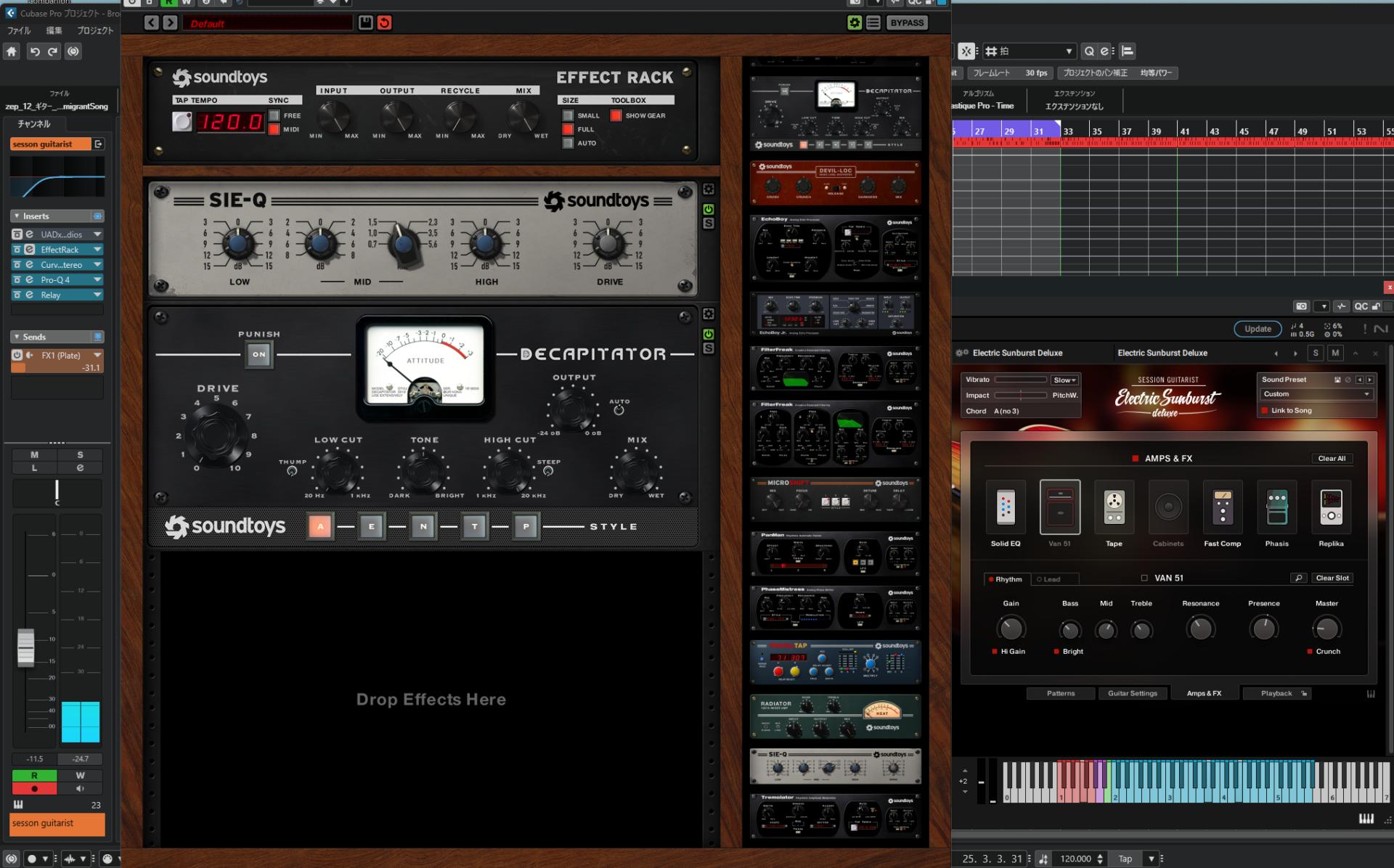Select SMALL rack size

(x=568, y=115)
